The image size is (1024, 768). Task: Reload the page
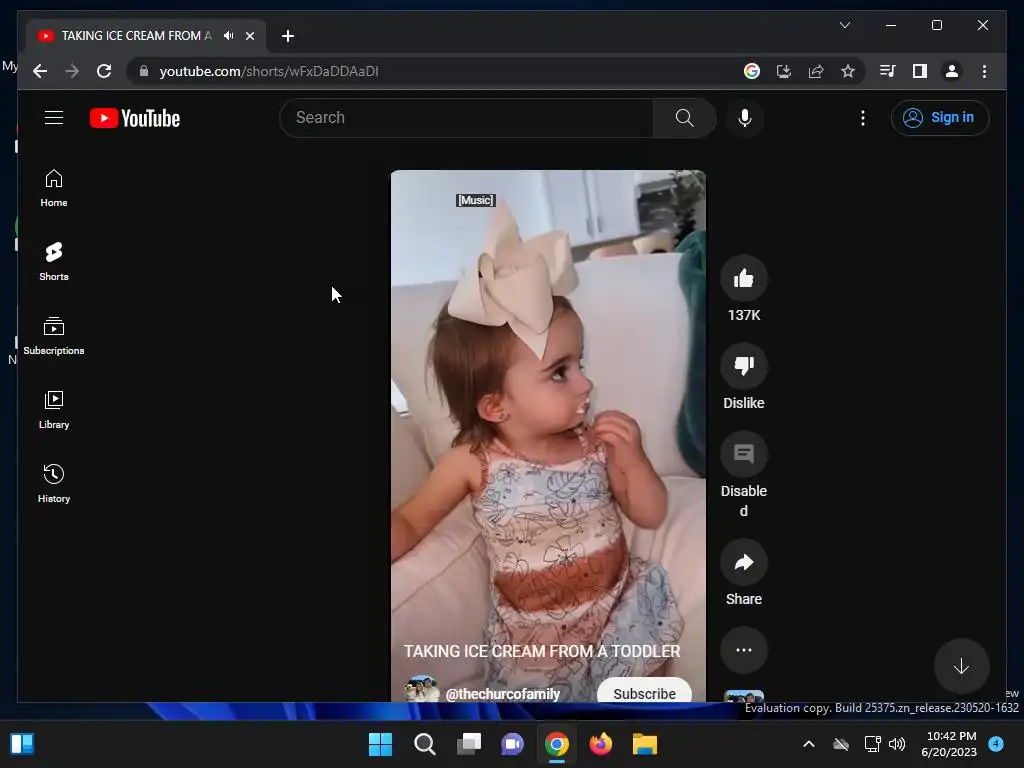104,71
